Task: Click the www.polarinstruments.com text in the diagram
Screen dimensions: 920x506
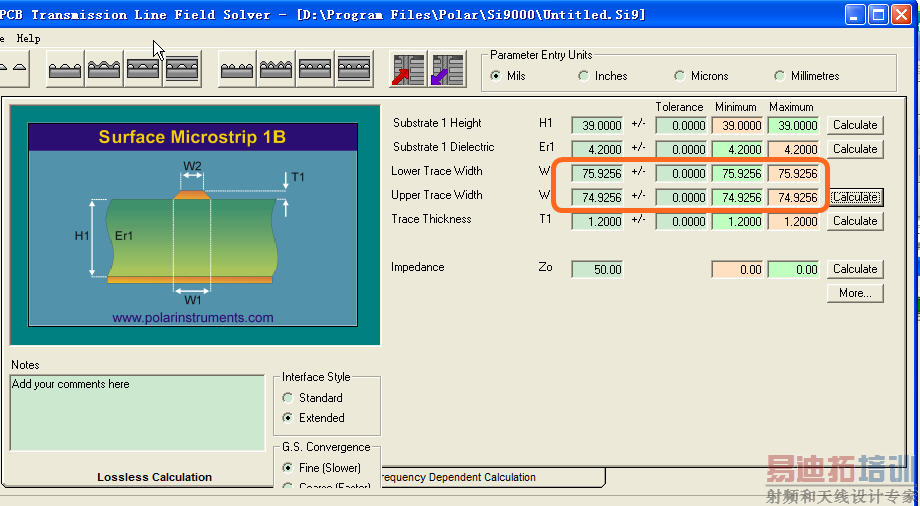Action: coord(193,318)
